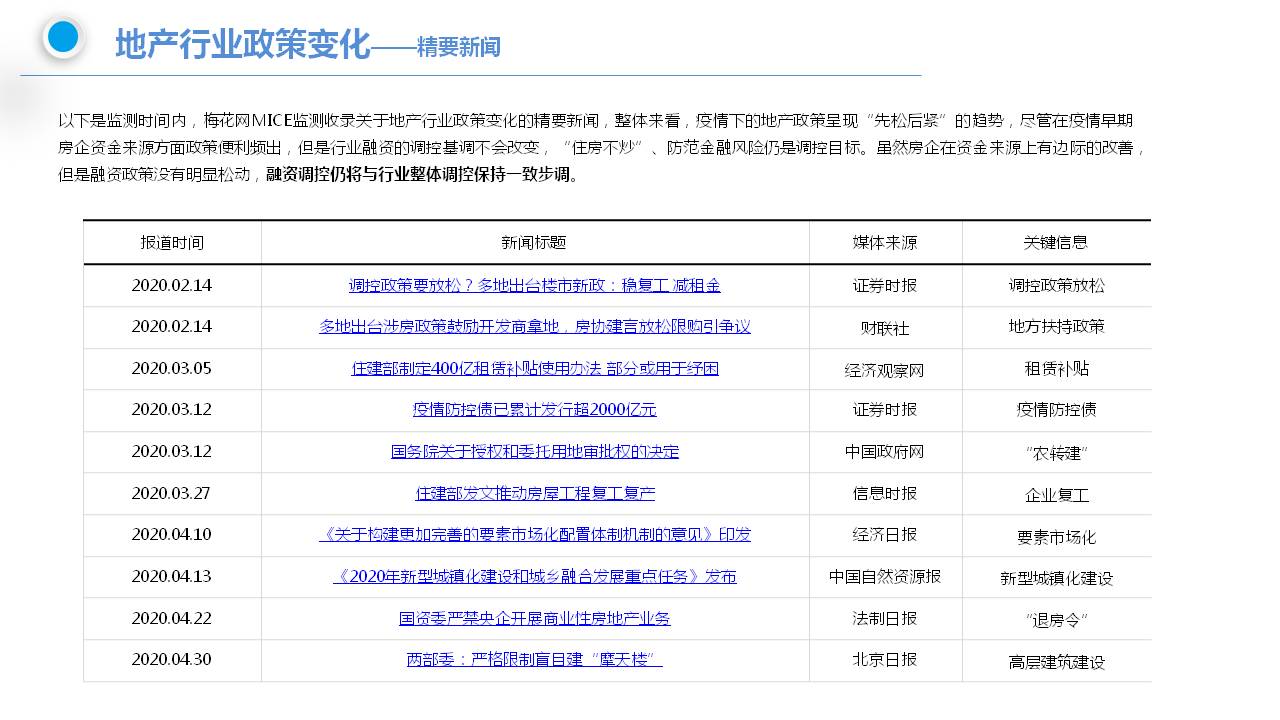This screenshot has width=1280, height=720.
Task: Open the 住建部制定400亿租赁补贴 article link
Action: click(534, 368)
